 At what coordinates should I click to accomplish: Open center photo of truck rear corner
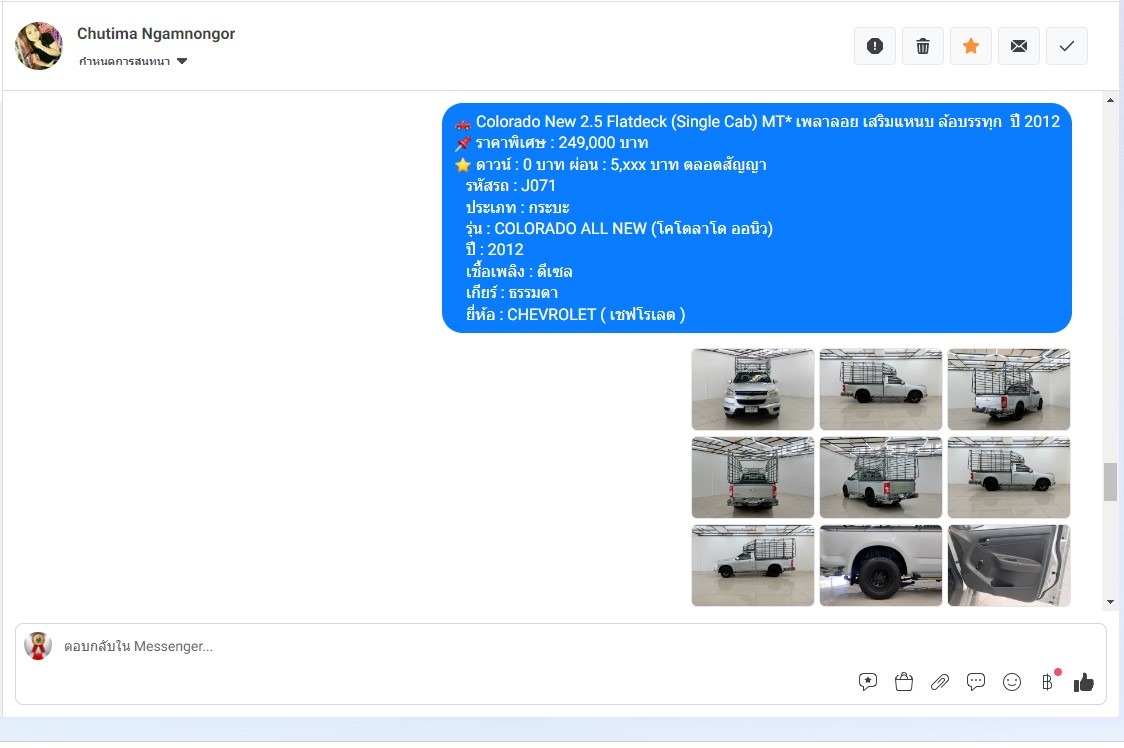[x=880, y=478]
